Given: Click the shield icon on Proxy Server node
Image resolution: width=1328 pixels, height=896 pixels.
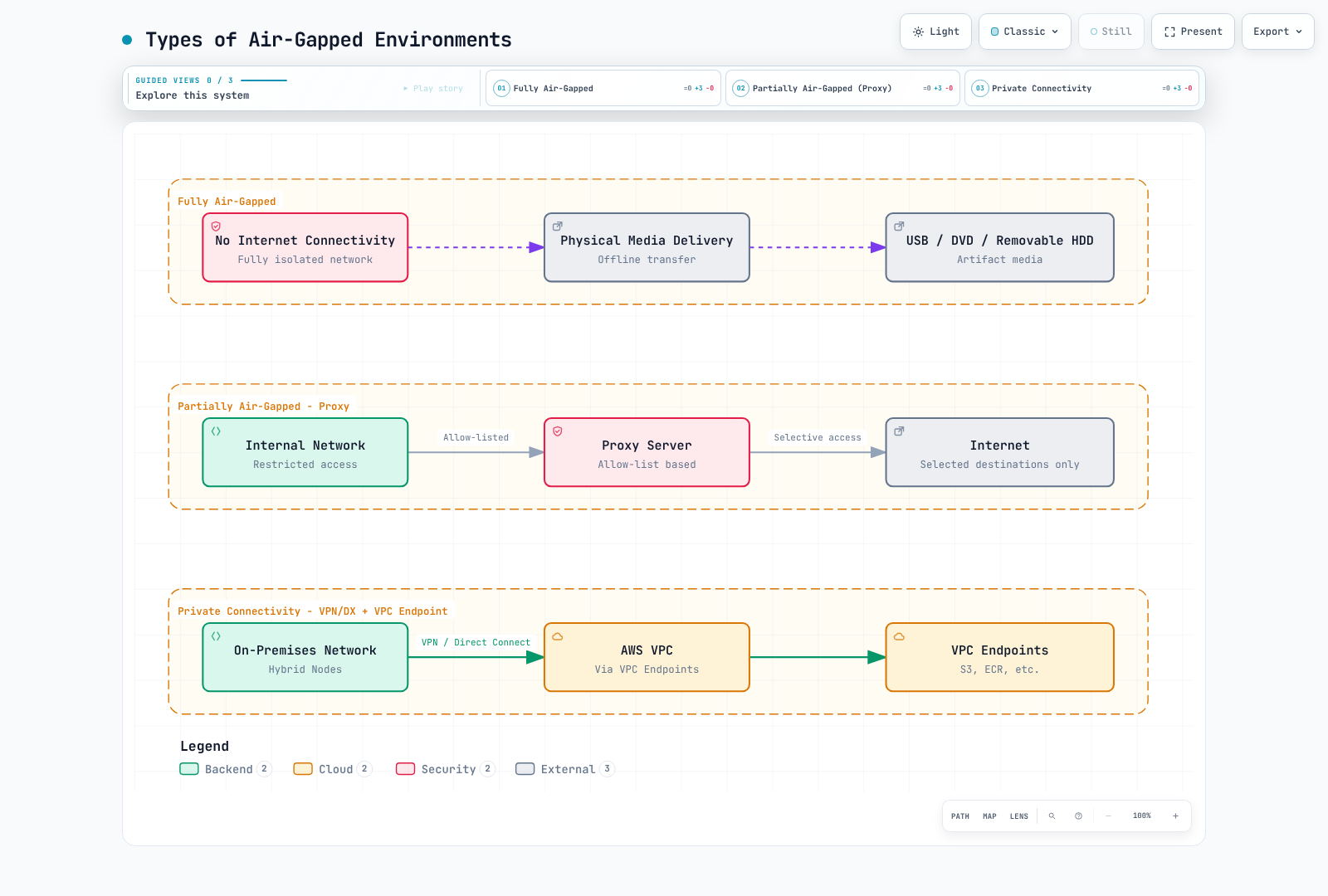Looking at the screenshot, I should click(558, 431).
